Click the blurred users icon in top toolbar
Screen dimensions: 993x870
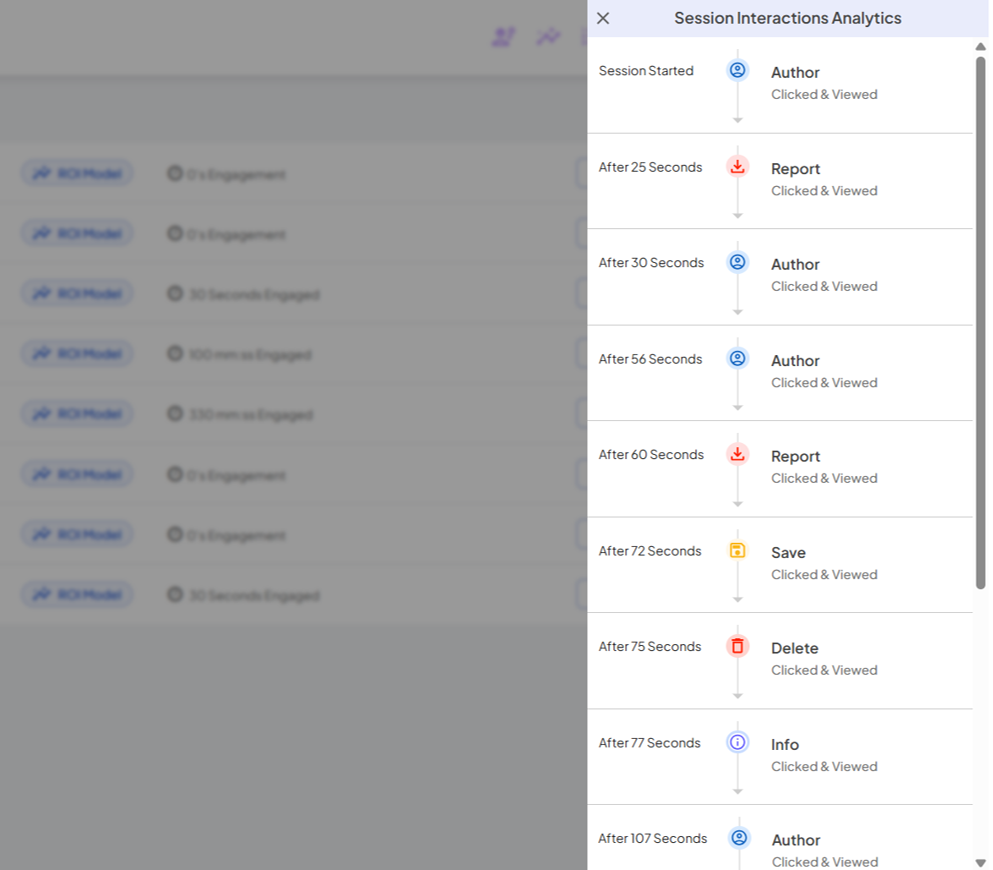click(503, 37)
